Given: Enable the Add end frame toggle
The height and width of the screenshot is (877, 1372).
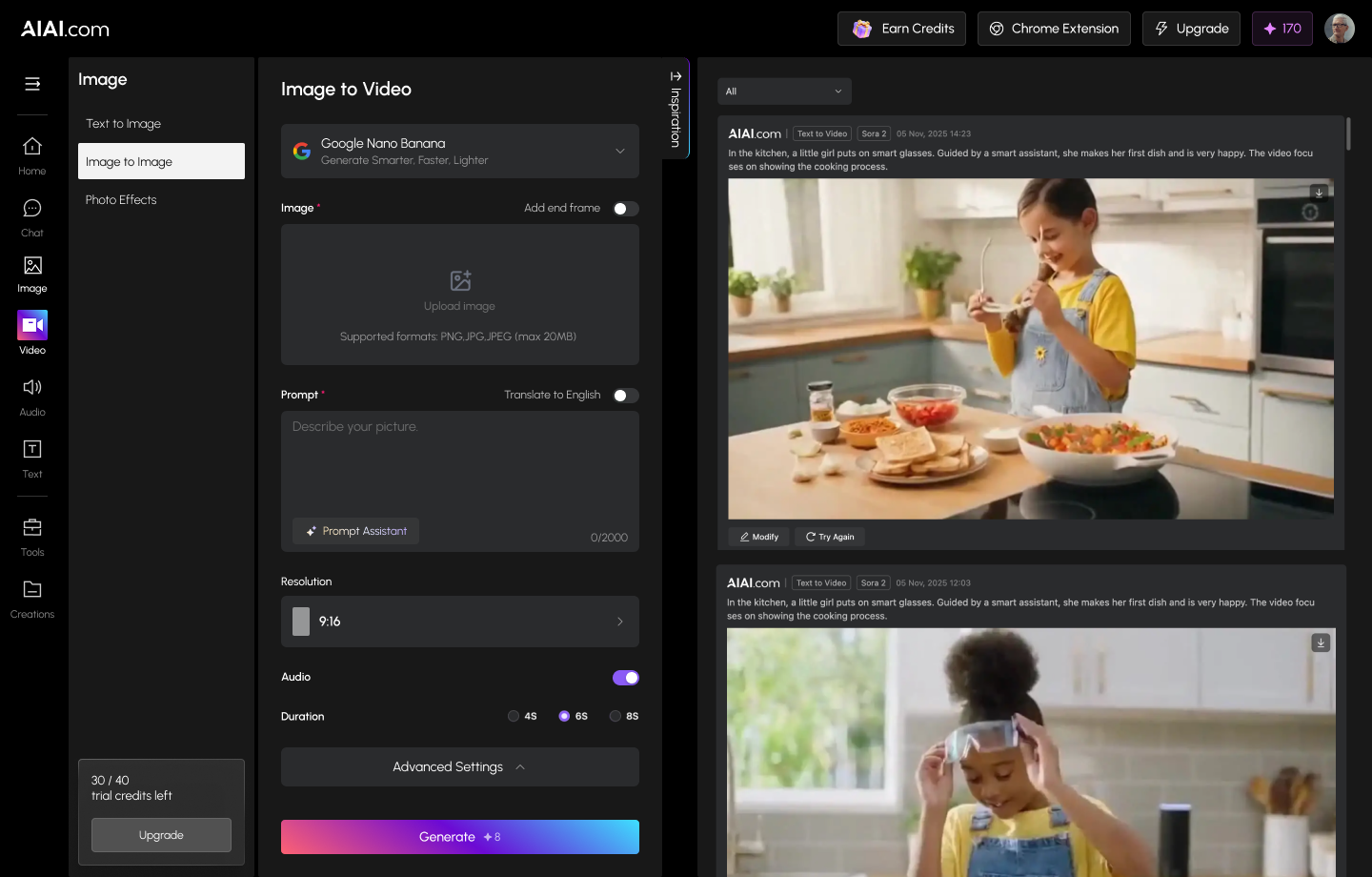Looking at the screenshot, I should 626,209.
